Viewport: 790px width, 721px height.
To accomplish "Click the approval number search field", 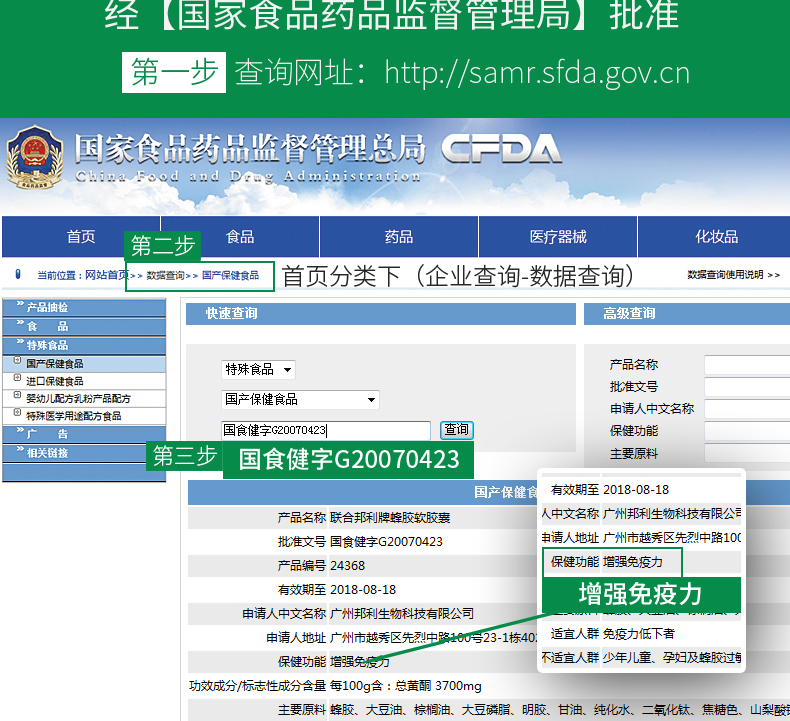I will 326,430.
